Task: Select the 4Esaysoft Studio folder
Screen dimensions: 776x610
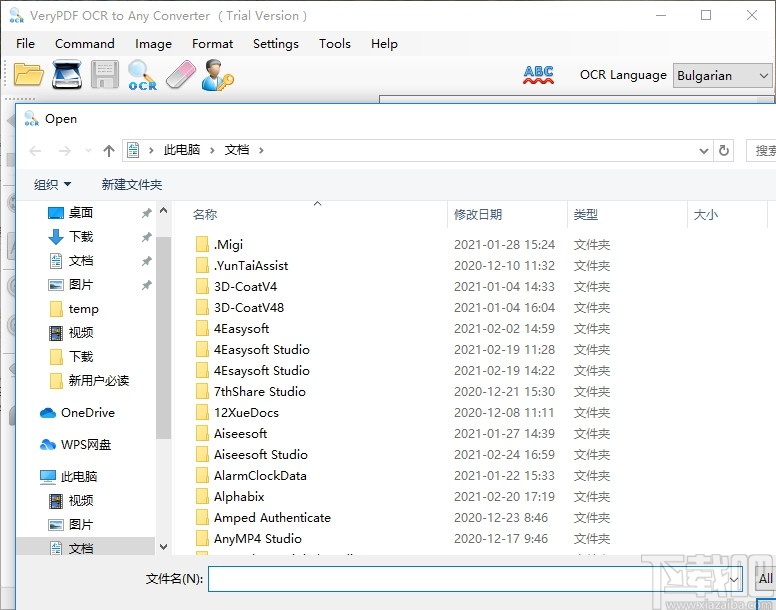Action: (x=261, y=371)
